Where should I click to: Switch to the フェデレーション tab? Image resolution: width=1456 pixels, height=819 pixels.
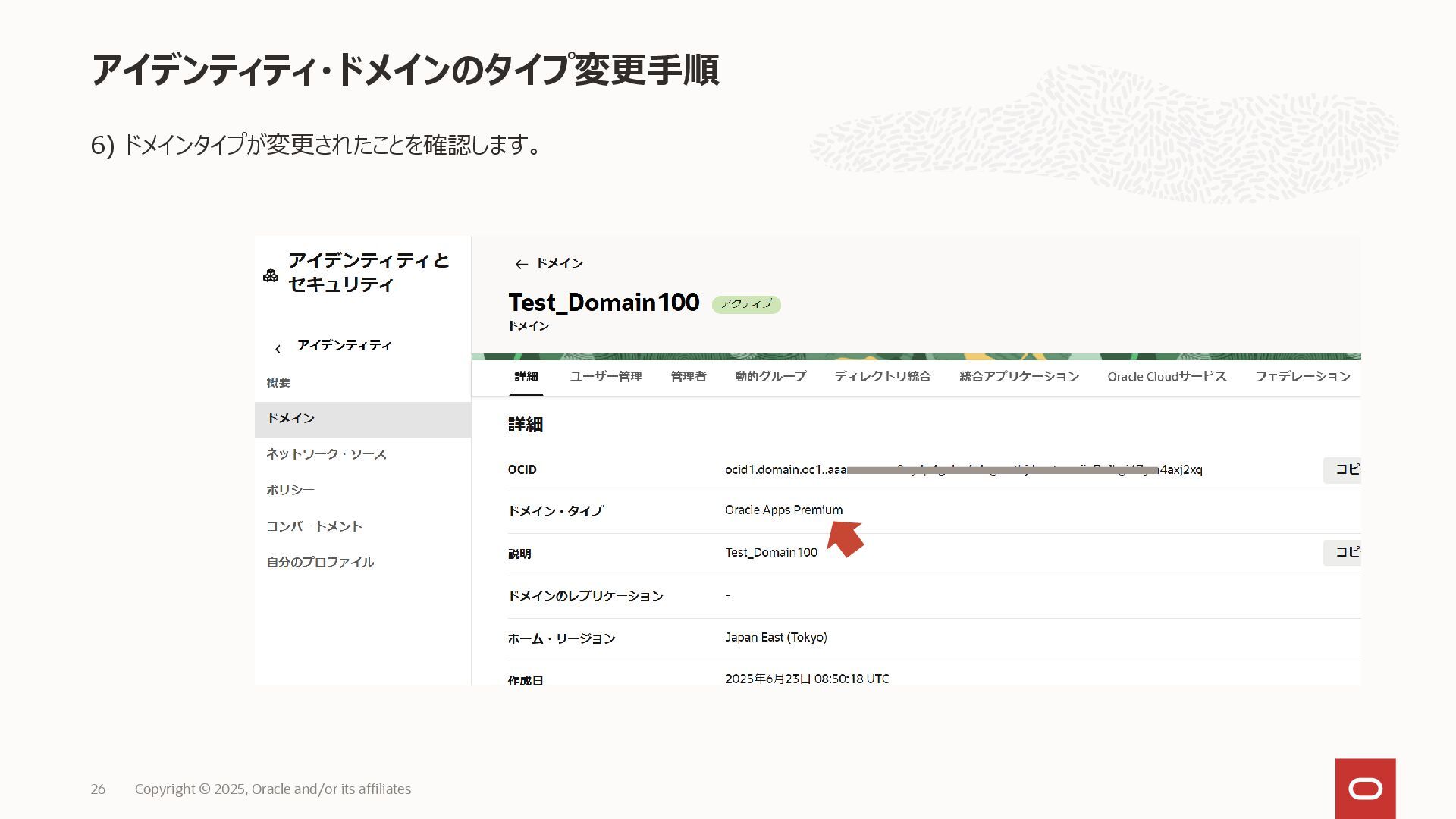click(x=1303, y=376)
